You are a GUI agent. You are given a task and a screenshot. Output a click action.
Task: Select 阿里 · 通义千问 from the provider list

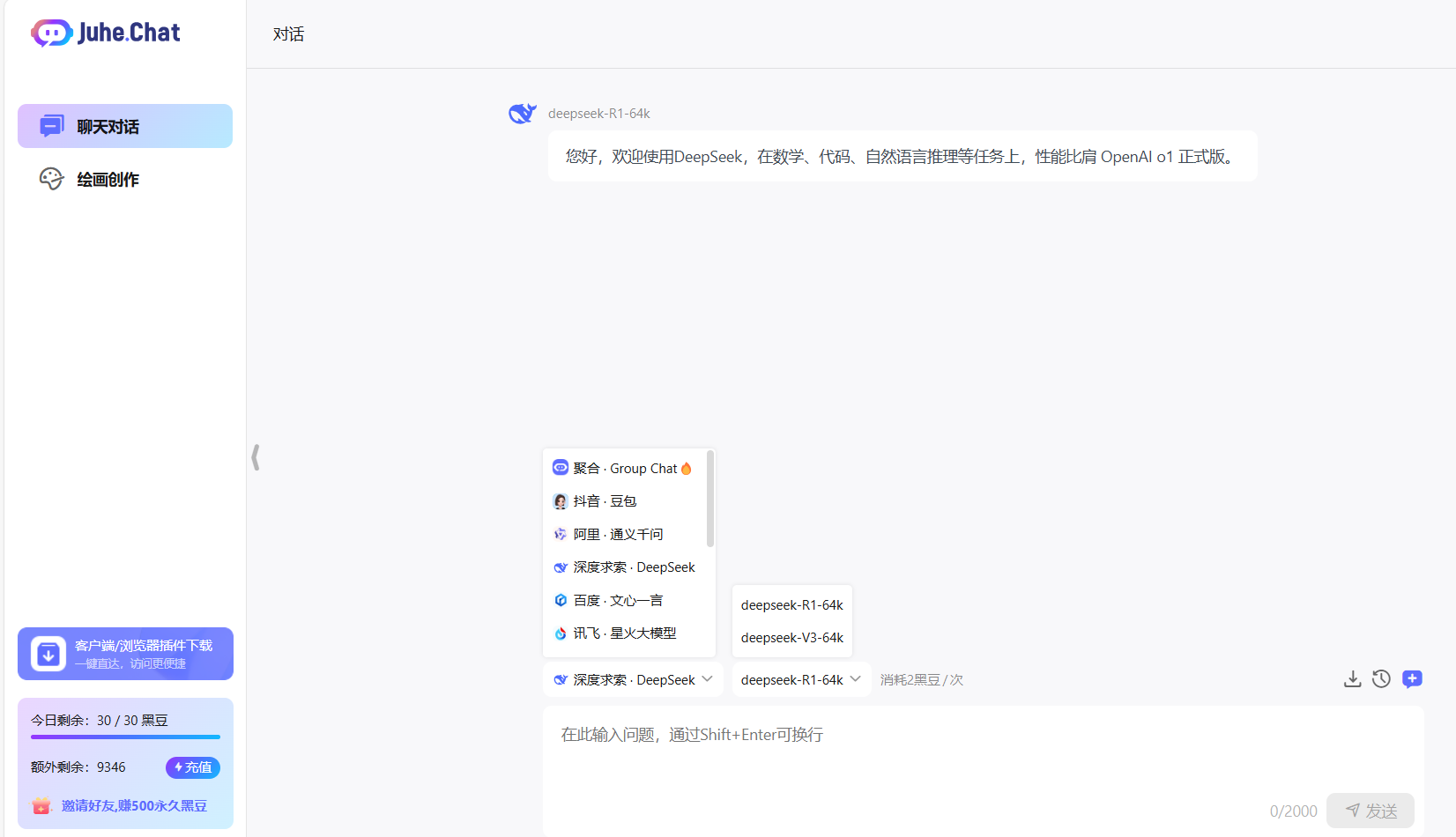pyautogui.click(x=624, y=534)
